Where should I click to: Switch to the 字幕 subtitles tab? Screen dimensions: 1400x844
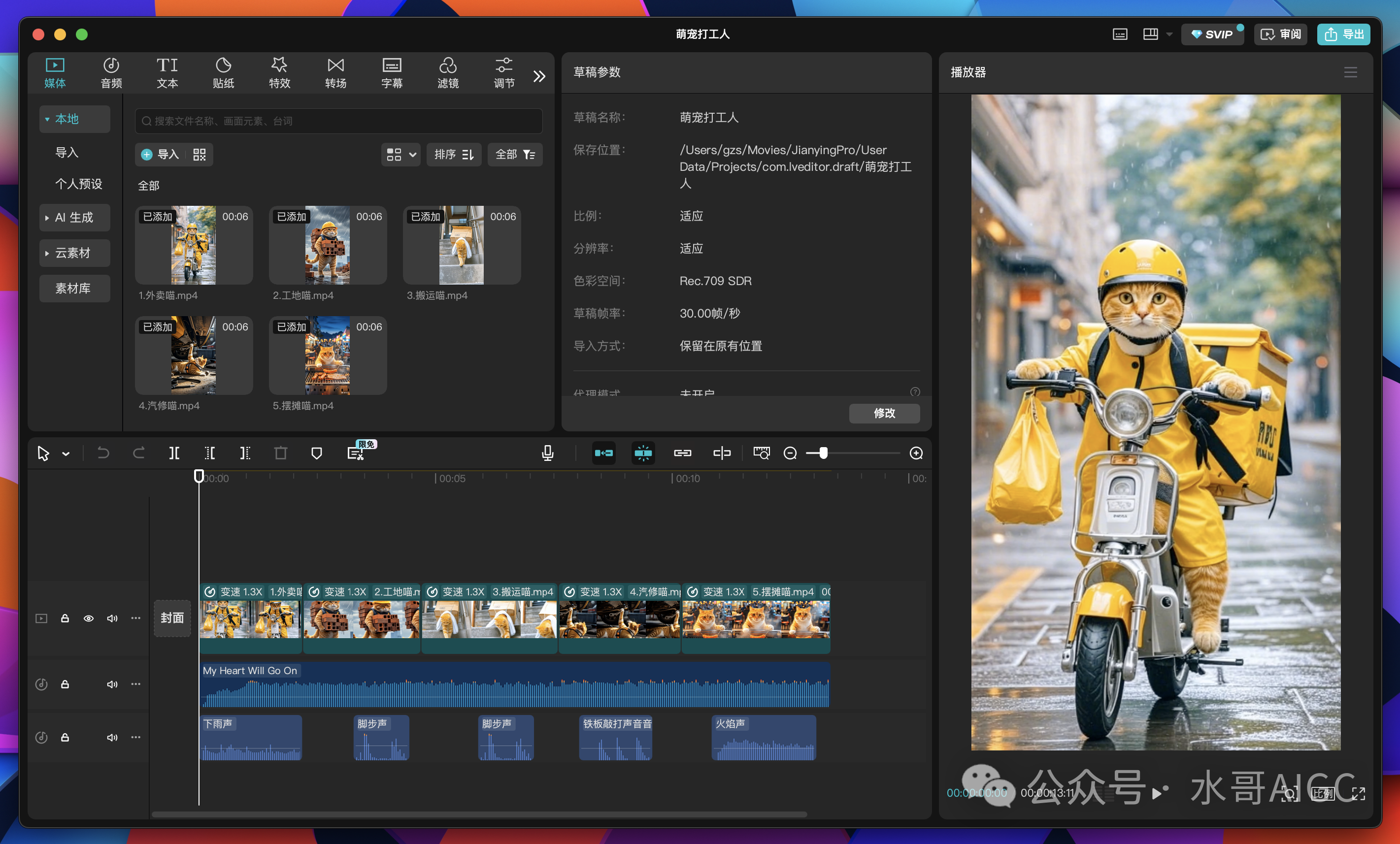(392, 73)
